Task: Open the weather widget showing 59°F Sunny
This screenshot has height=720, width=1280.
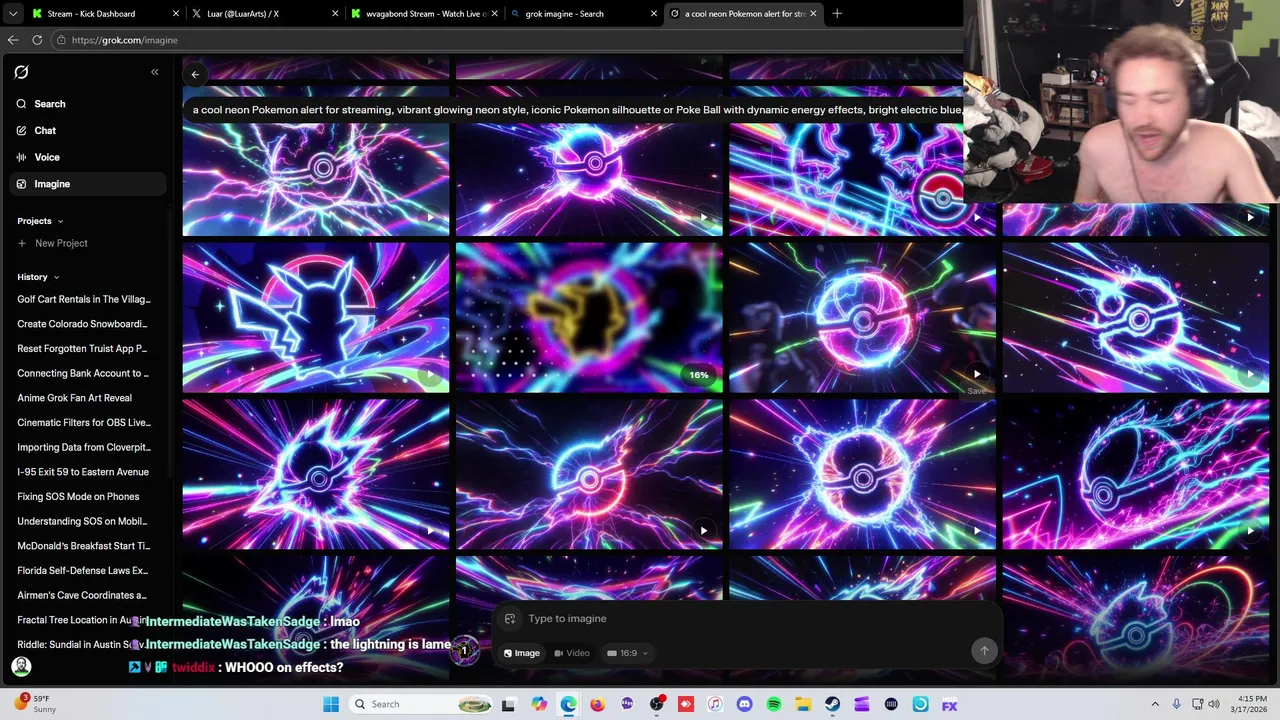Action: tap(35, 704)
